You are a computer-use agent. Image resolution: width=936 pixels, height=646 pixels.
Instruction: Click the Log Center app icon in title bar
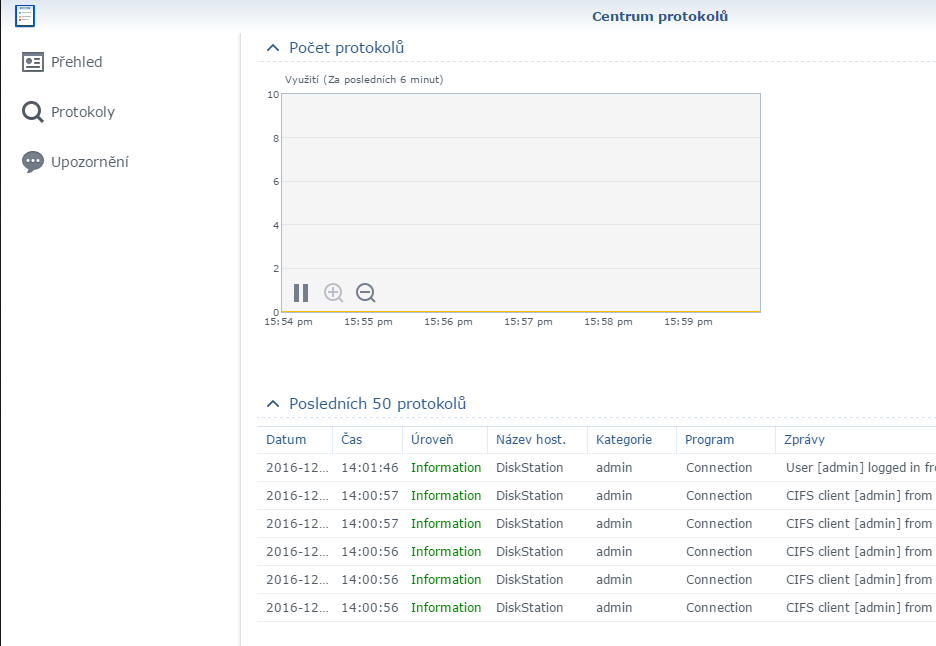[x=25, y=15]
